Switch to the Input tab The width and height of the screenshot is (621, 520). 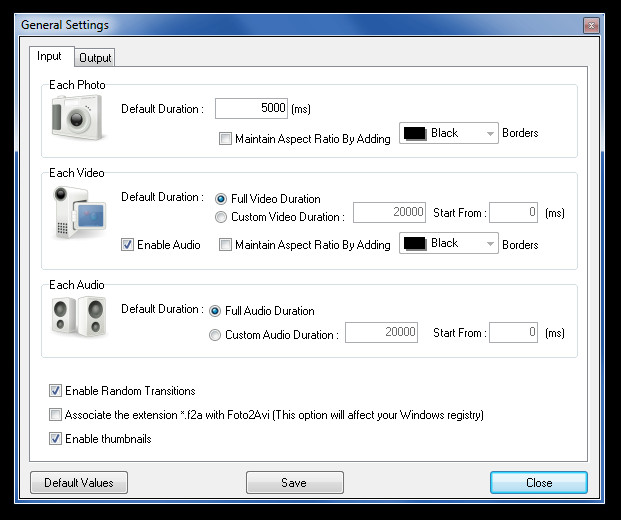[50, 56]
